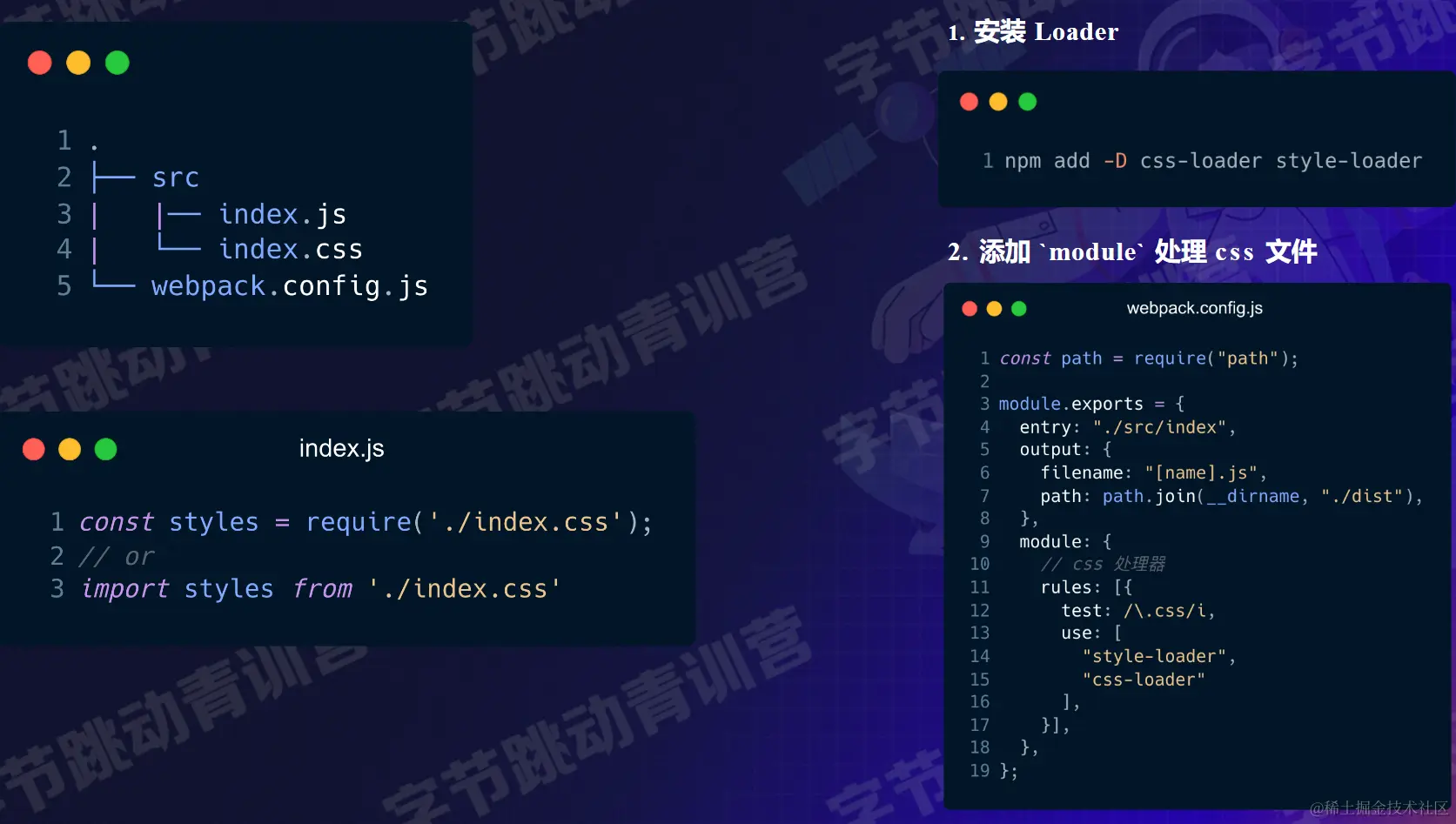Screen dimensions: 1456x824
Task: Click yellow dot in file tree window
Action: (78, 63)
